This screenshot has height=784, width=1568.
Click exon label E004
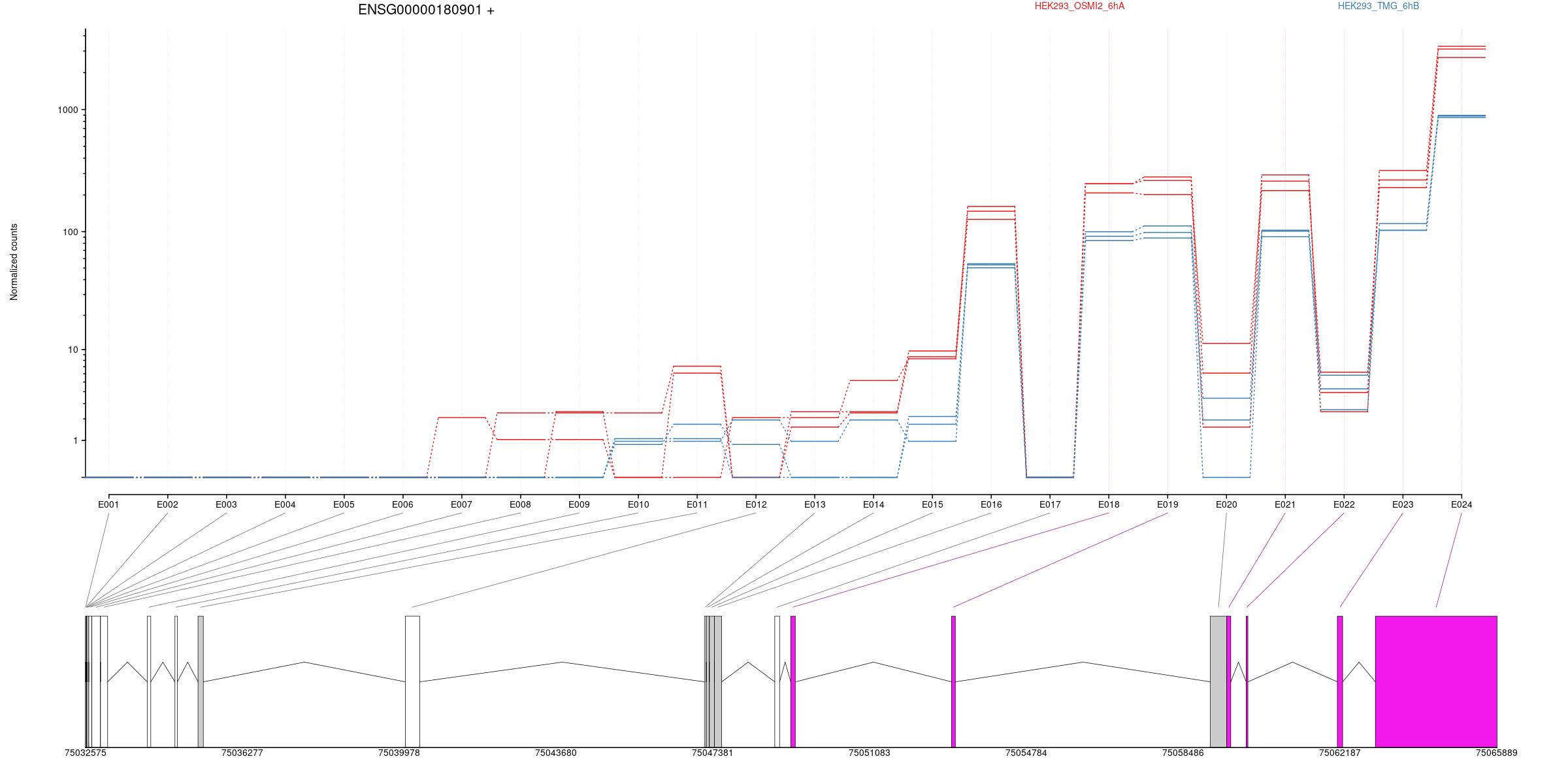click(285, 504)
